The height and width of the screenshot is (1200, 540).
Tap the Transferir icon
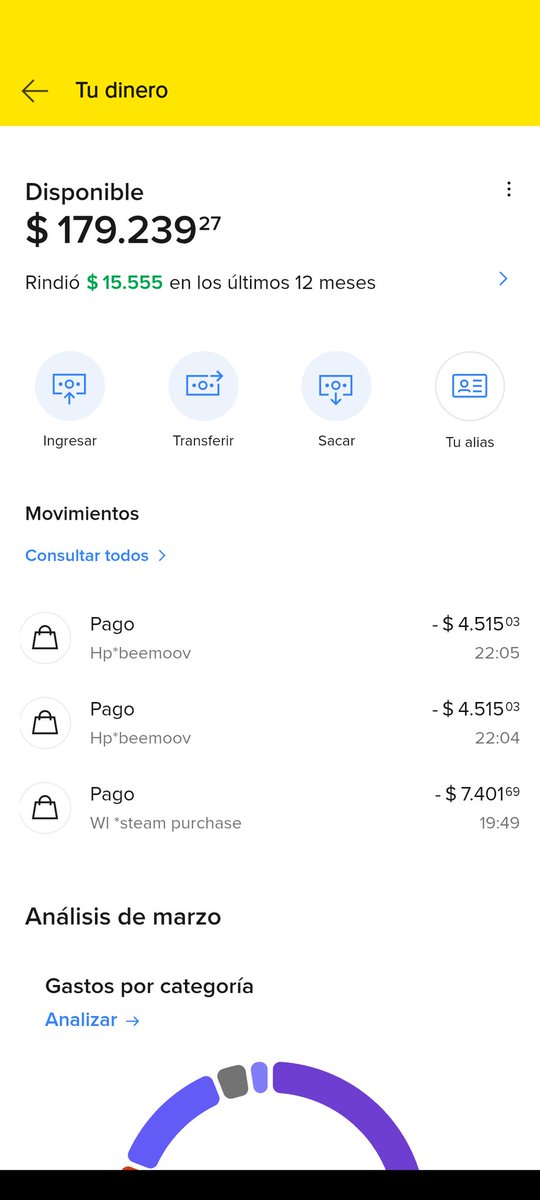(203, 385)
